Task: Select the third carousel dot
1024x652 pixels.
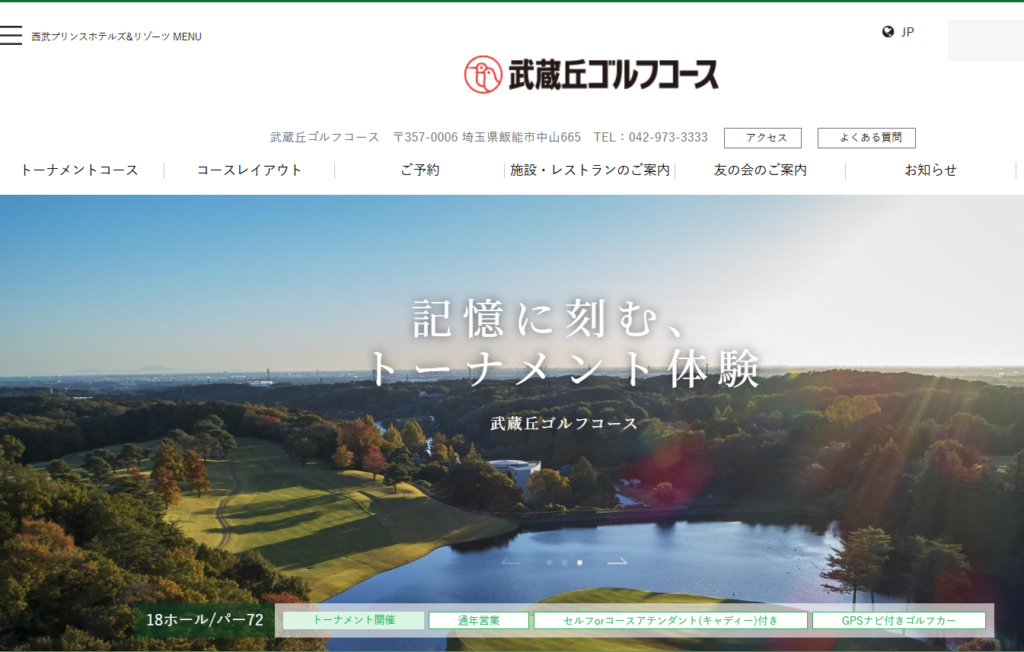Action: pos(579,563)
